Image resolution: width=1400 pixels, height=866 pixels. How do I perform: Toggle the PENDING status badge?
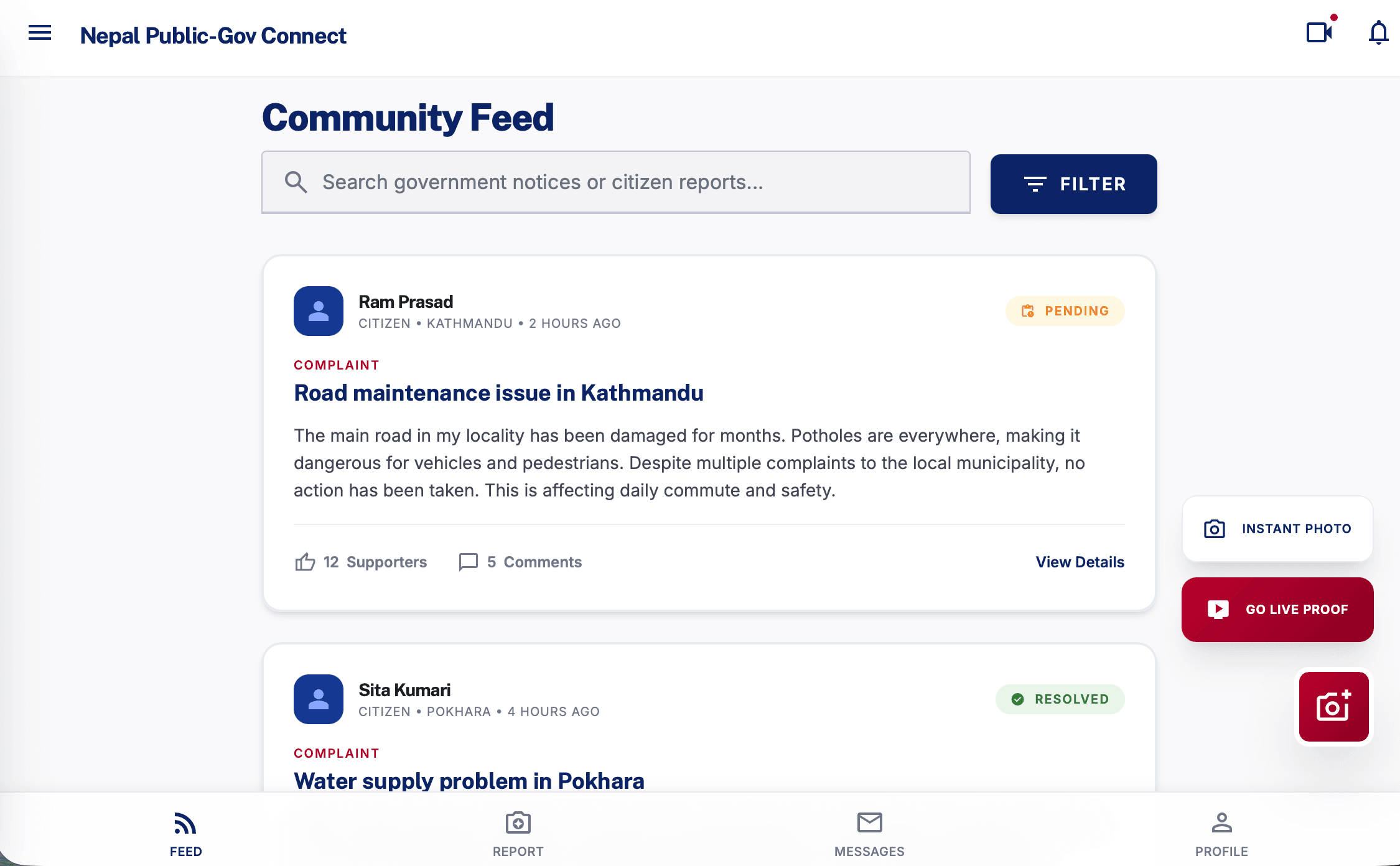point(1065,311)
